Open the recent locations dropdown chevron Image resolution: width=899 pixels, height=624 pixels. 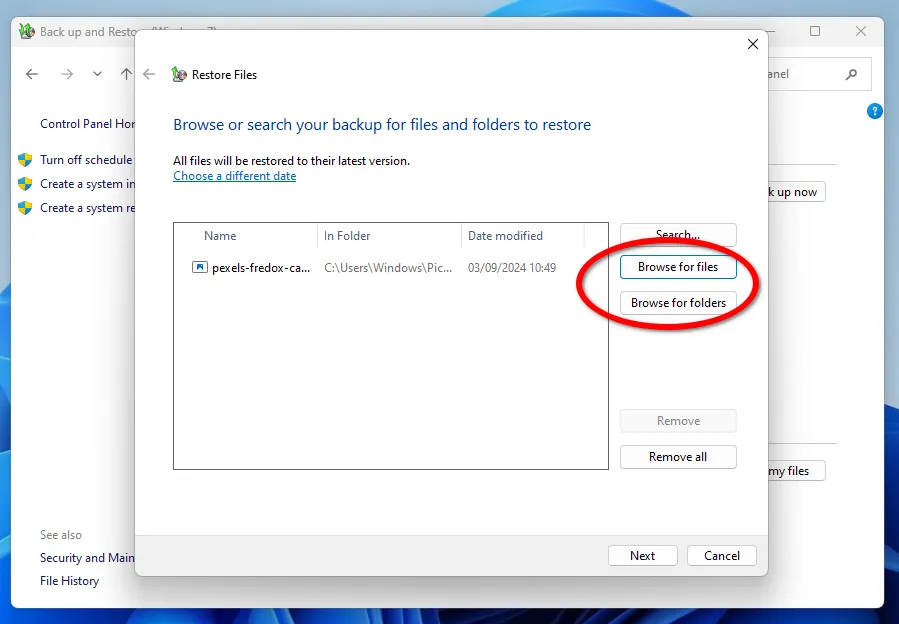(x=97, y=74)
